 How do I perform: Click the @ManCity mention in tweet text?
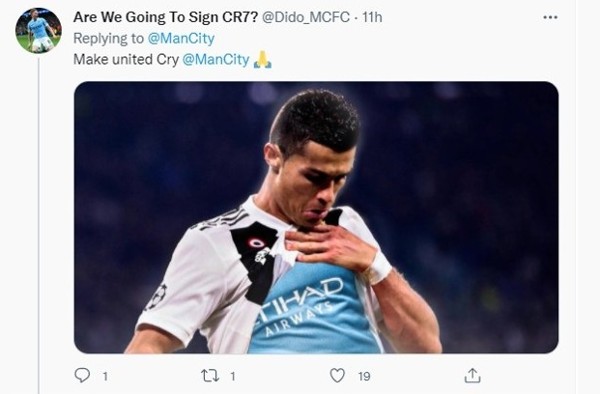tap(216, 59)
